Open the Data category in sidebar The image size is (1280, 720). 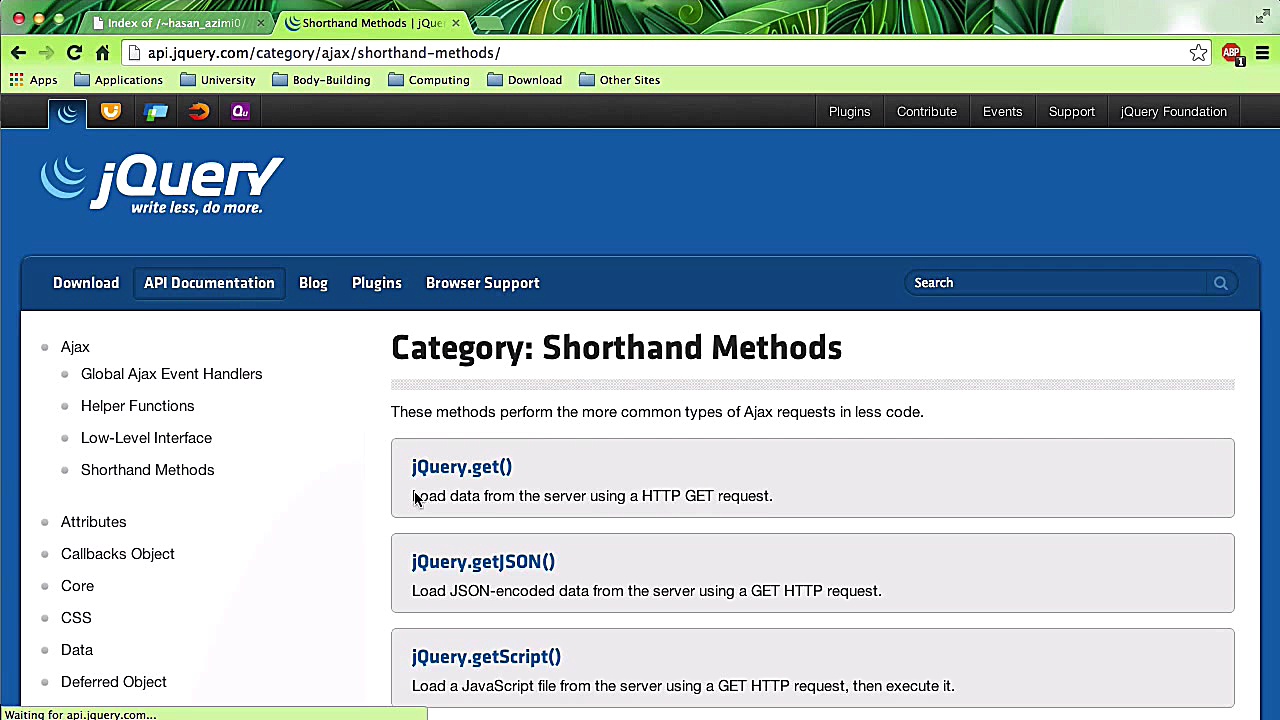(x=77, y=650)
